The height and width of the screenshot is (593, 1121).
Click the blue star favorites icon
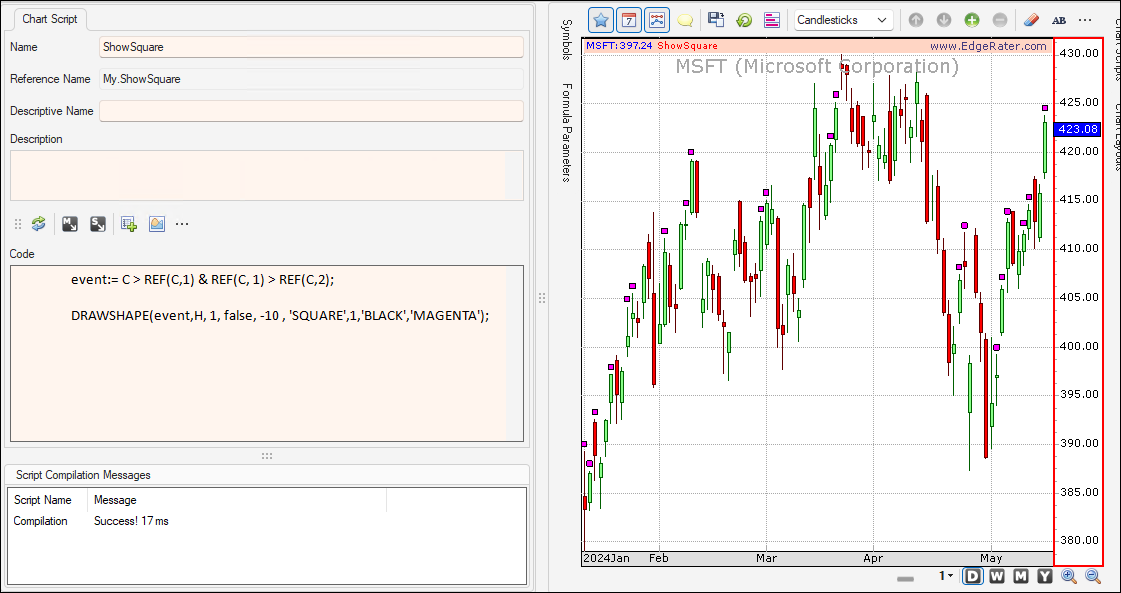coord(601,20)
